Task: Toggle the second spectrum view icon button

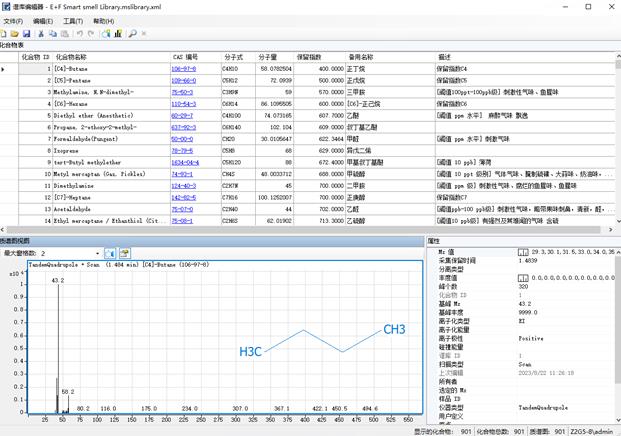Action: 124,253
